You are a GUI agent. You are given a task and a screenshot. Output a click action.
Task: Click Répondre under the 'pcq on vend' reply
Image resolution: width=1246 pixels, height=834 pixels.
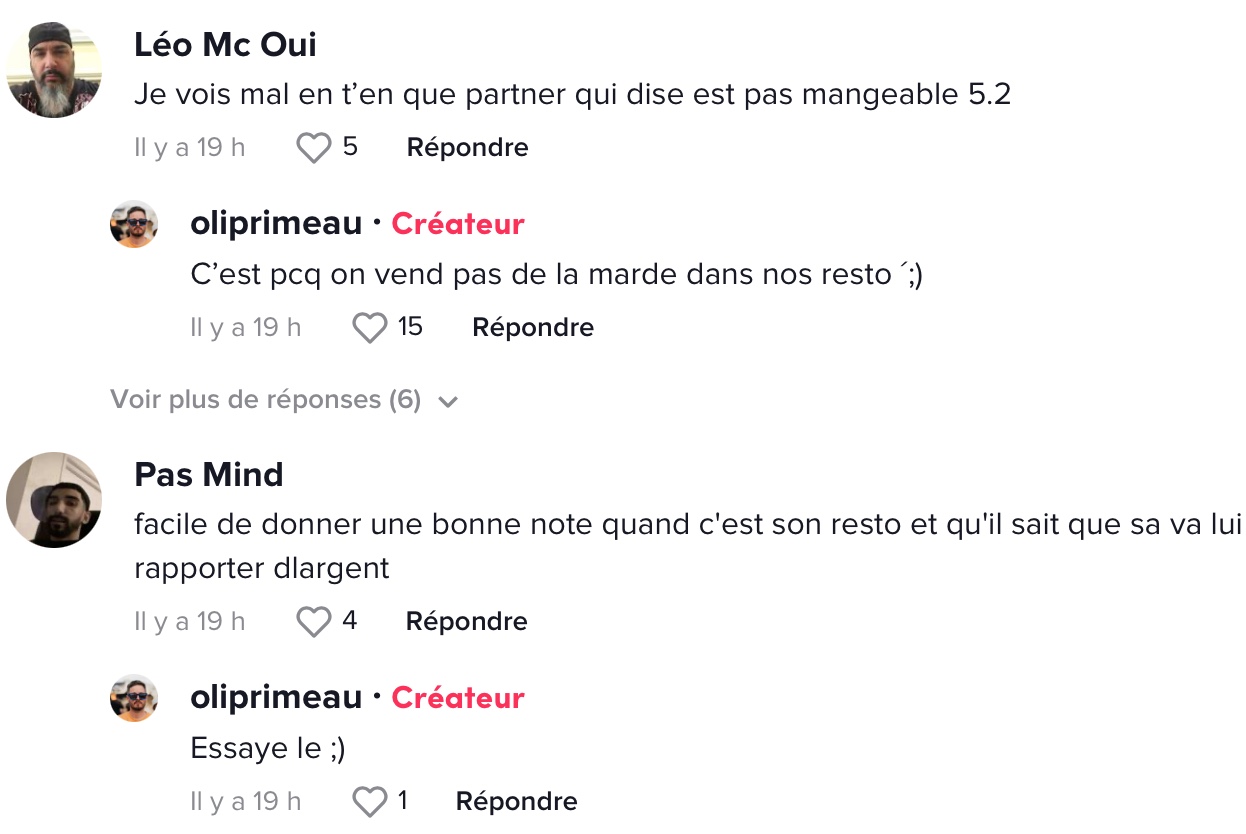(x=533, y=328)
